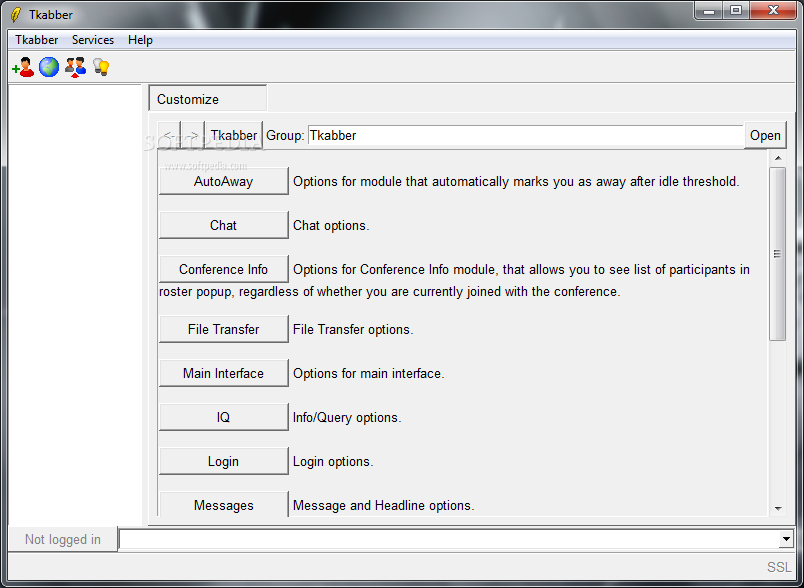Click the back arrow button
The image size is (804, 588).
(169, 135)
